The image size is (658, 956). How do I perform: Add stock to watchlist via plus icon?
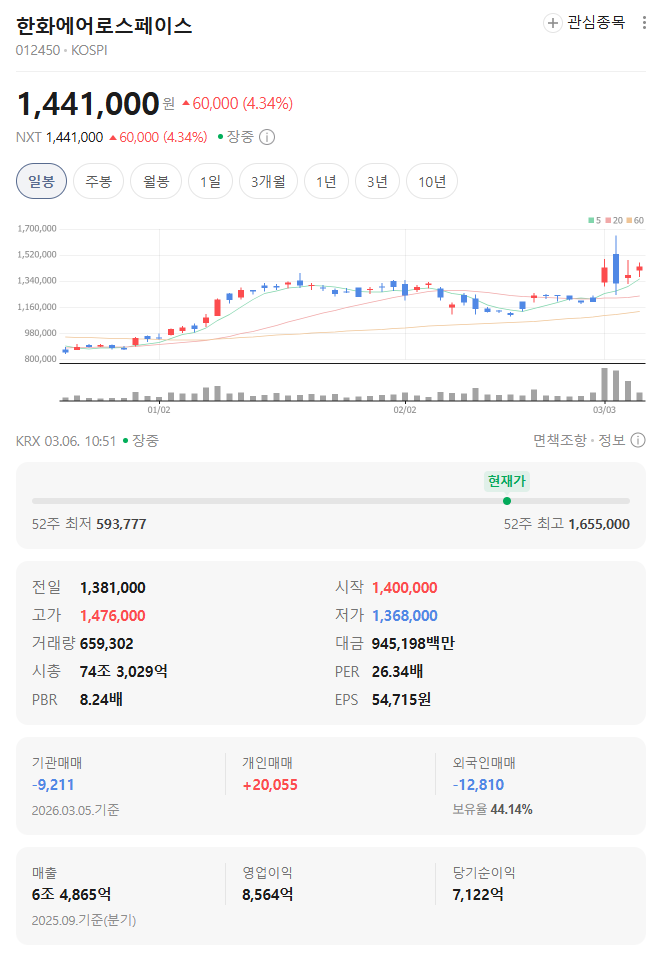point(553,23)
